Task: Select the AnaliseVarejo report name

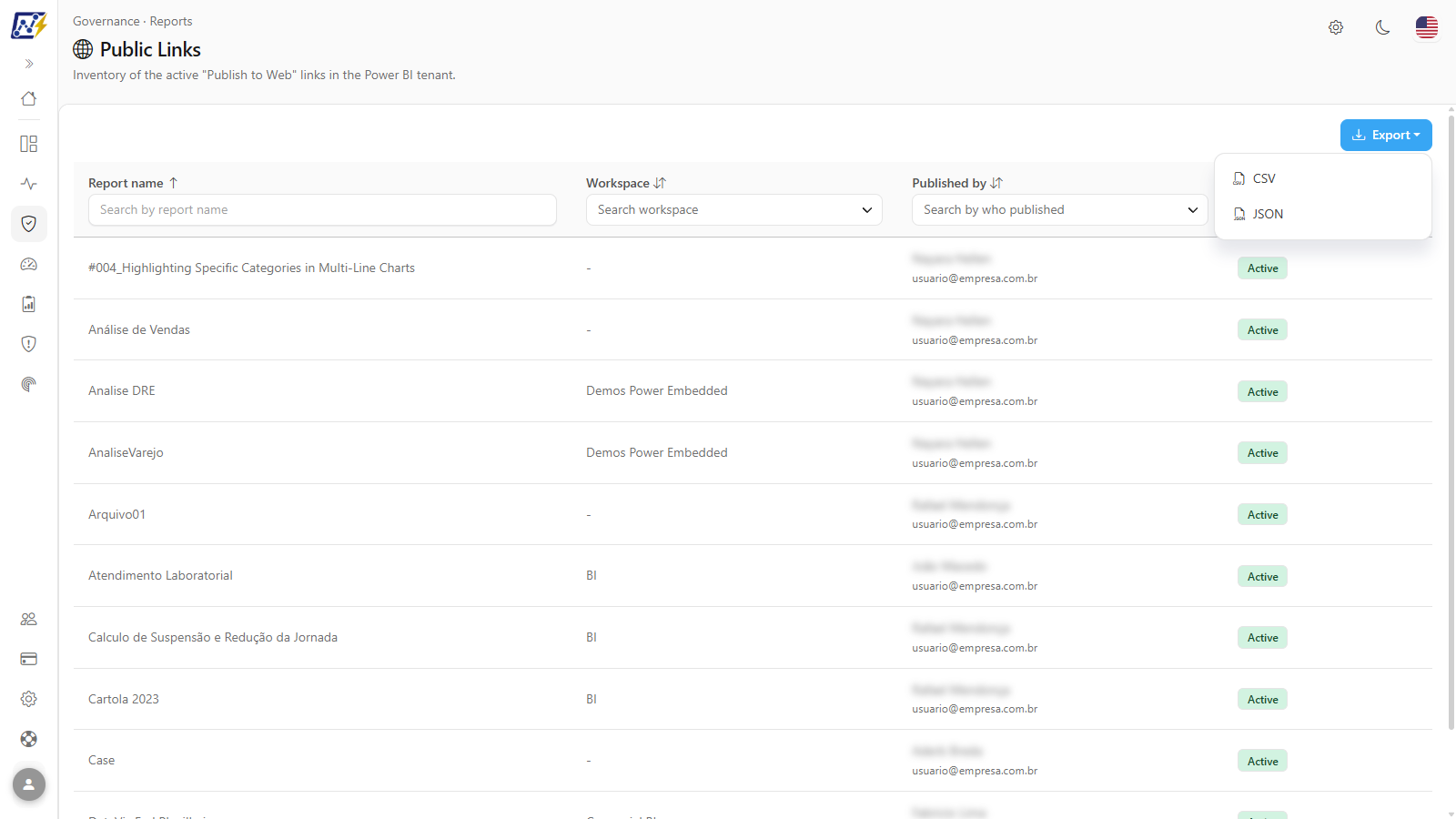Action: 126,452
